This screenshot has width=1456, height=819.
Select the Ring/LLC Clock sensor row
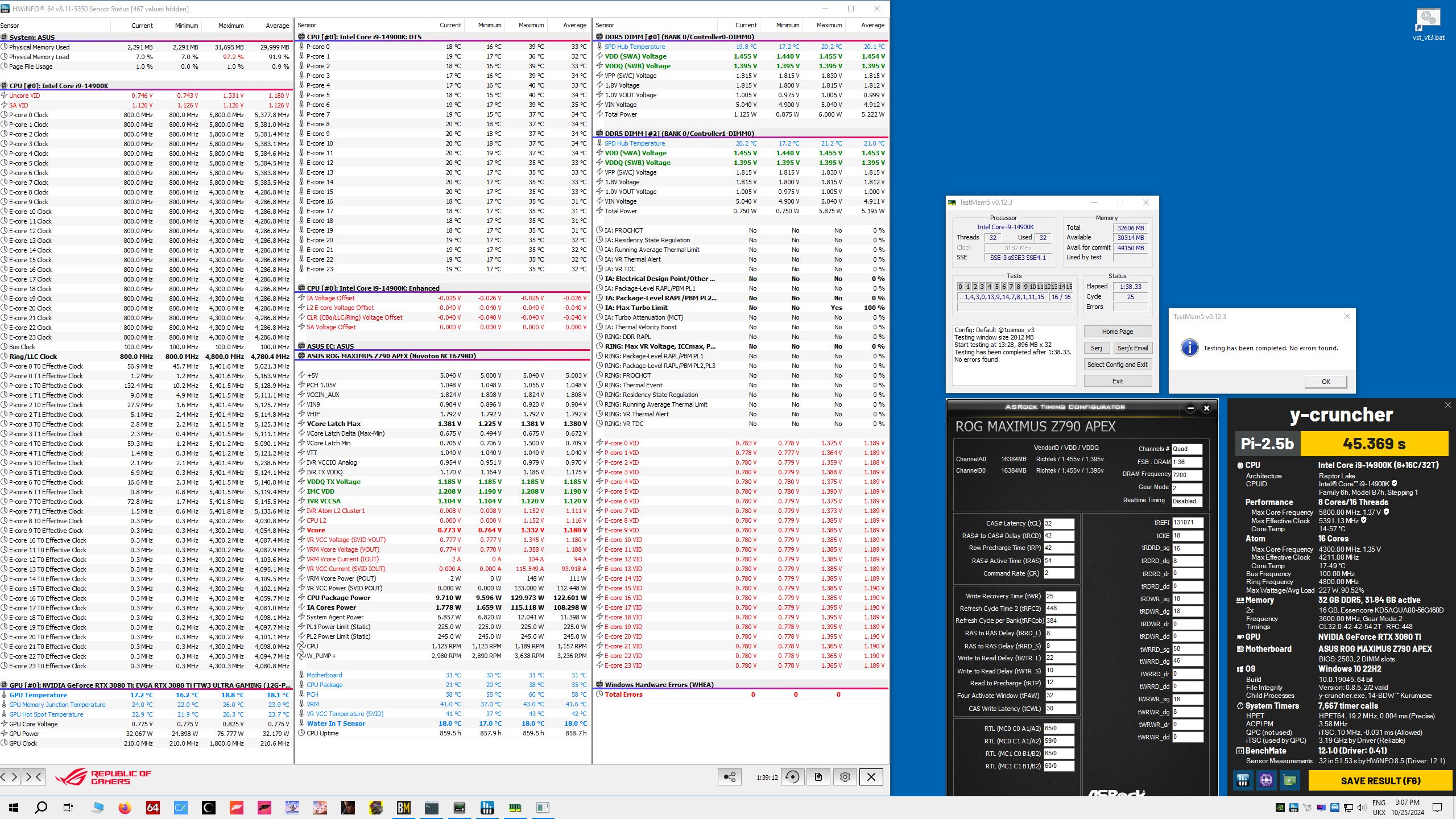pos(146,357)
